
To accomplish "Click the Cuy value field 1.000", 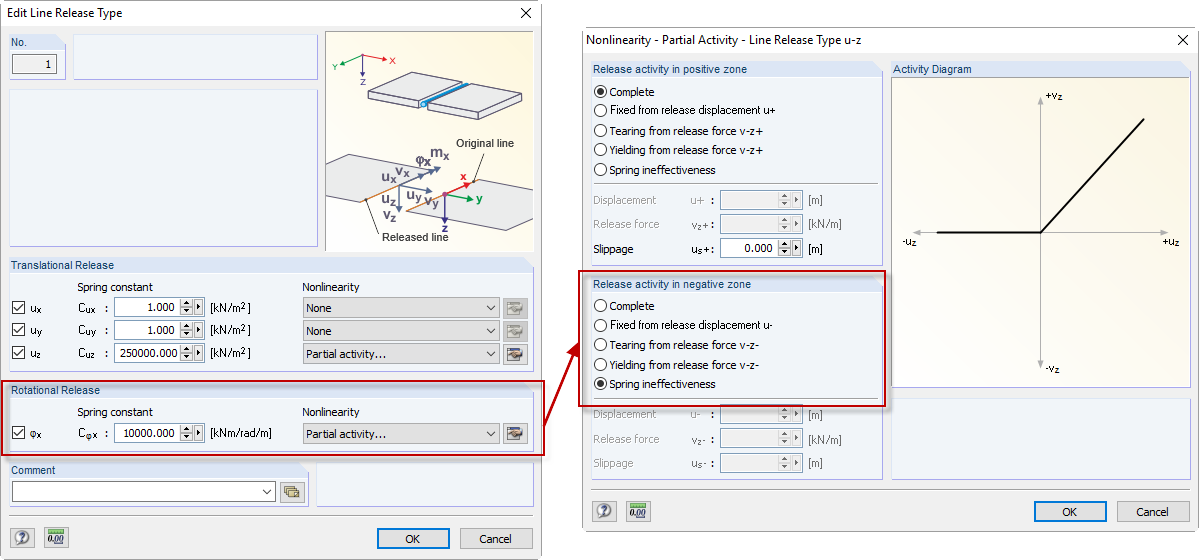I will point(147,330).
